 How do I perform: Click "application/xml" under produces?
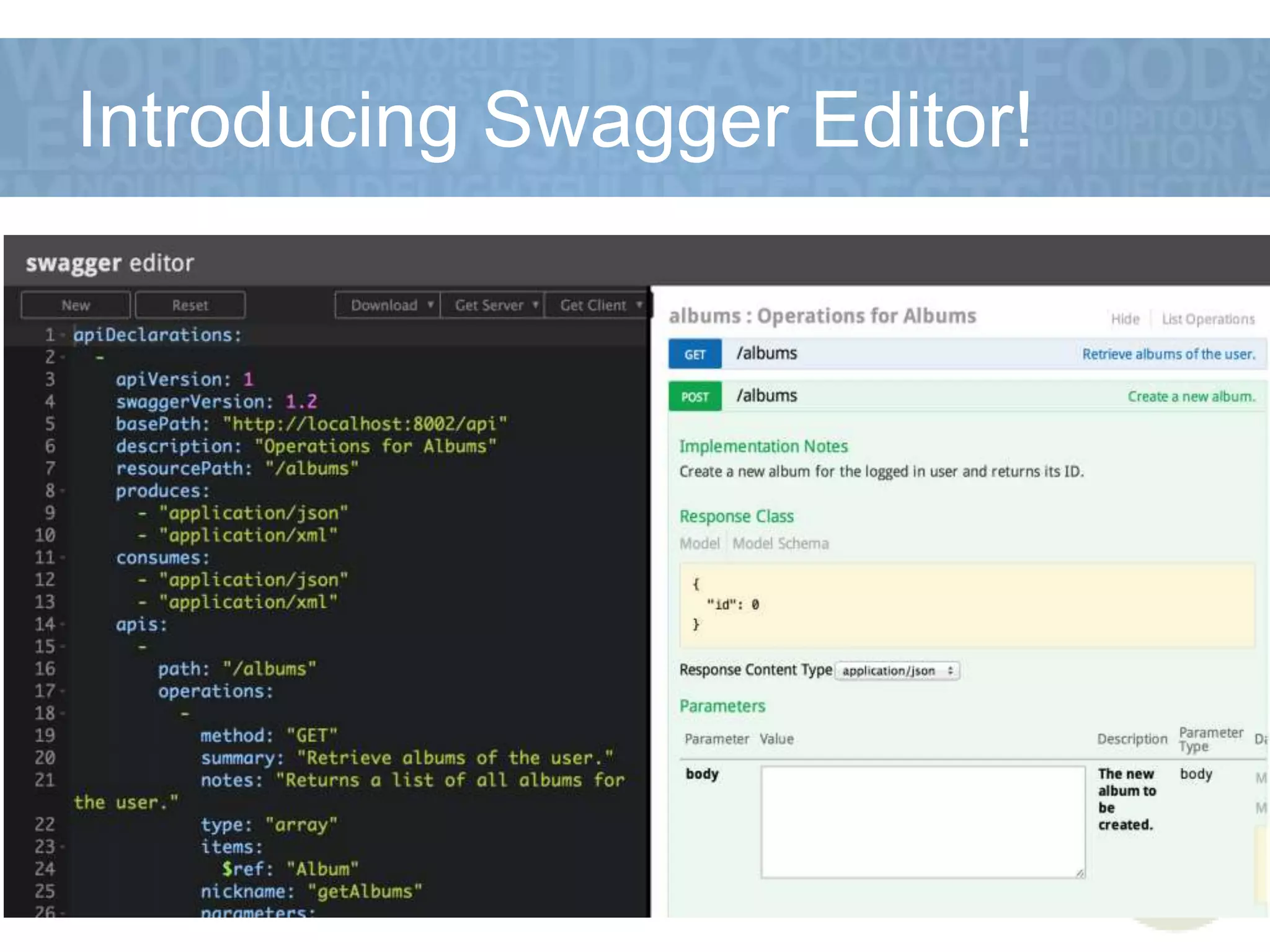click(248, 535)
